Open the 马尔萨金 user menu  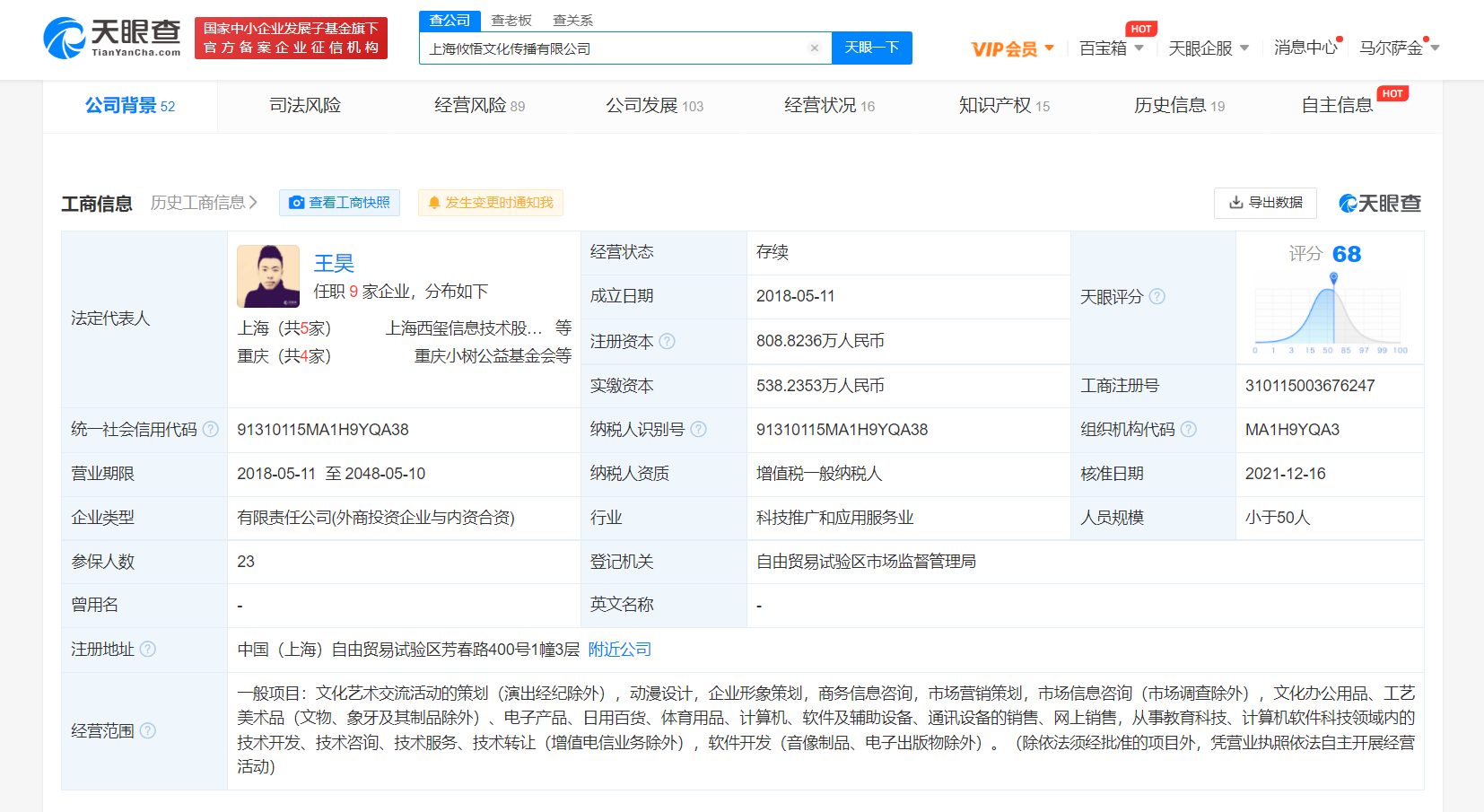(1399, 48)
